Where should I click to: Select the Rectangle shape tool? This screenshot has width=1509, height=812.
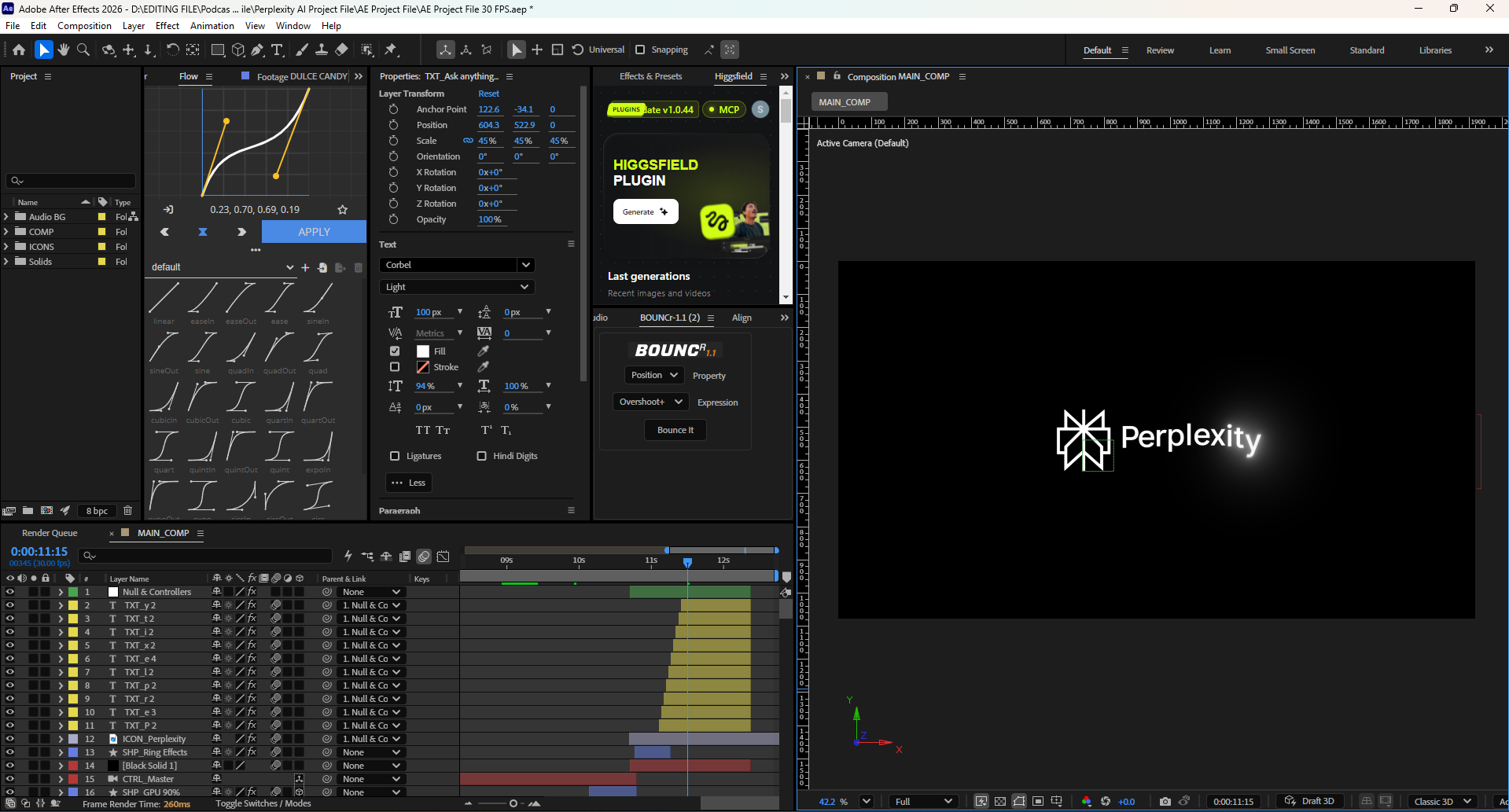[x=218, y=50]
